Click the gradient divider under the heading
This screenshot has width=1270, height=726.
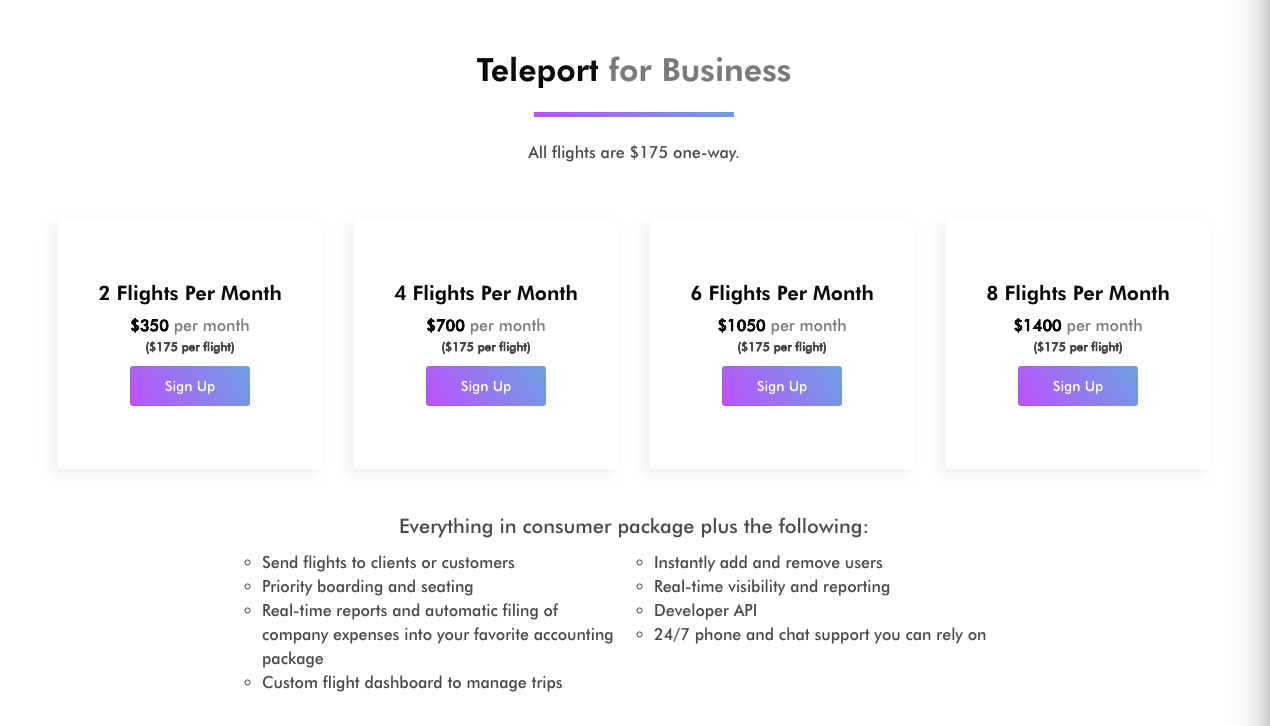pyautogui.click(x=633, y=114)
